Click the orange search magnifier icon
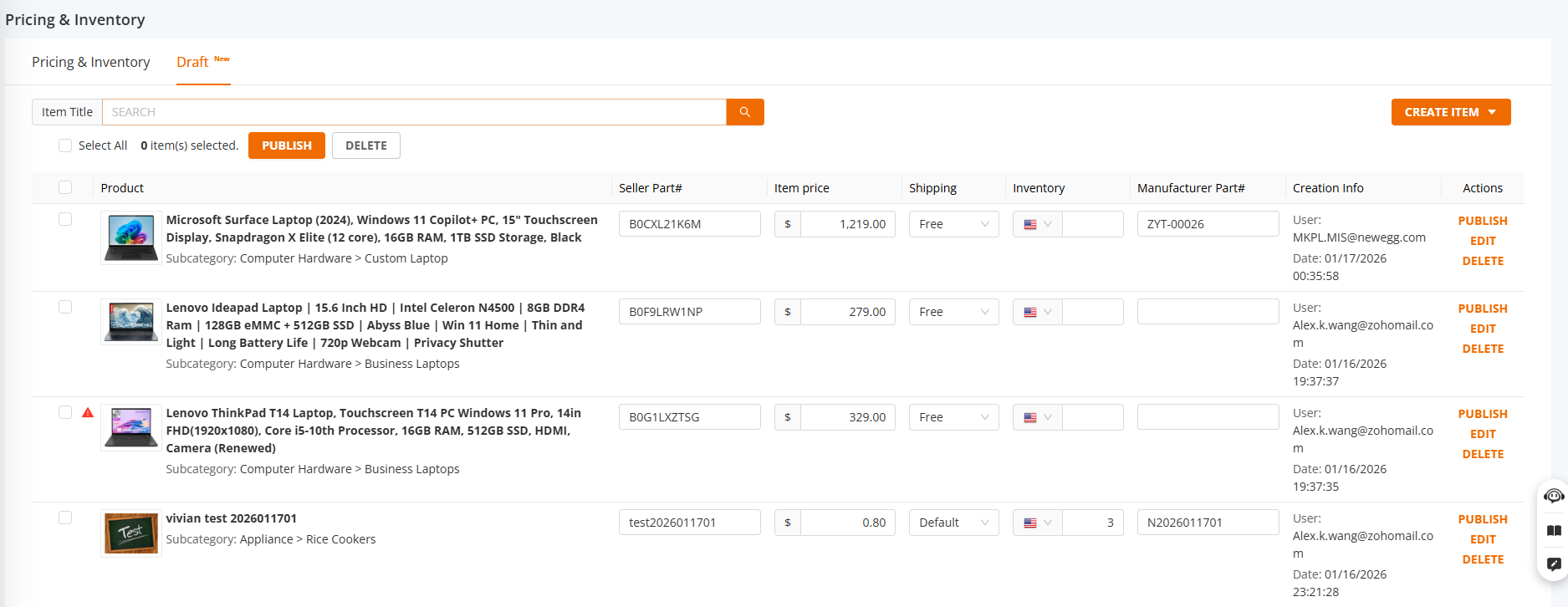Viewport: 1568px width, 607px height. [x=744, y=112]
